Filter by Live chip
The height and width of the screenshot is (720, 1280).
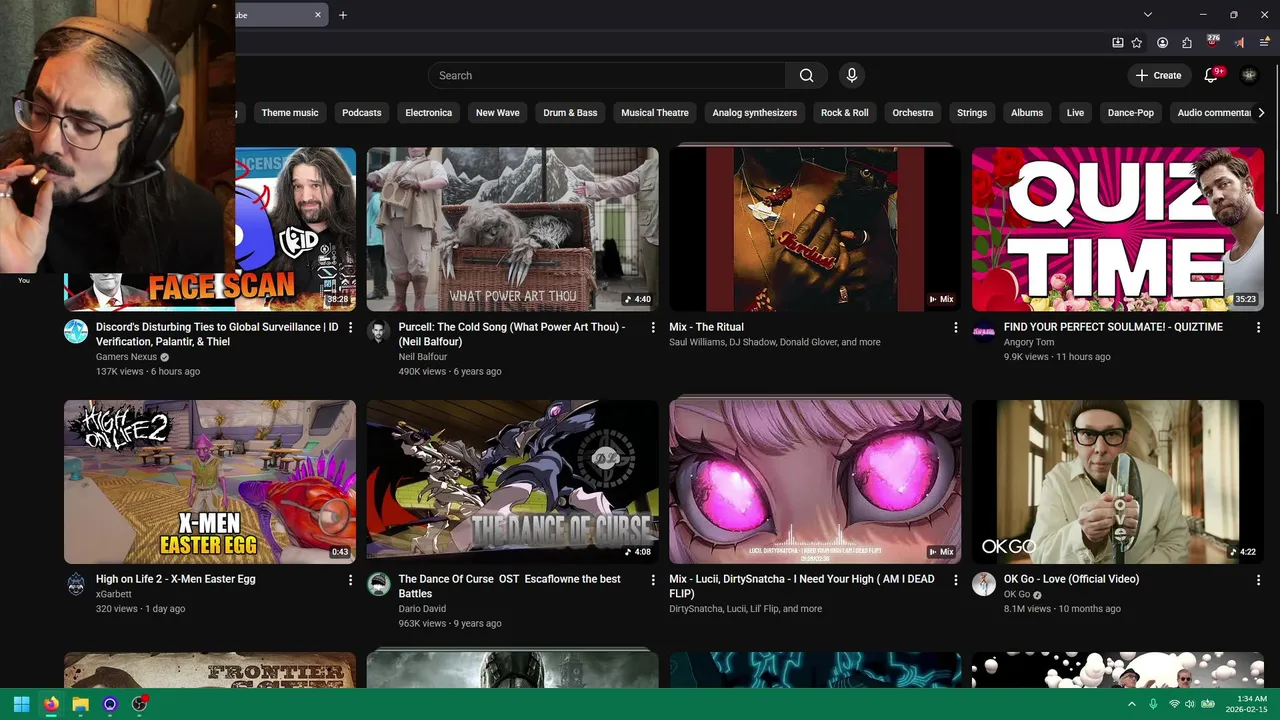(x=1076, y=113)
